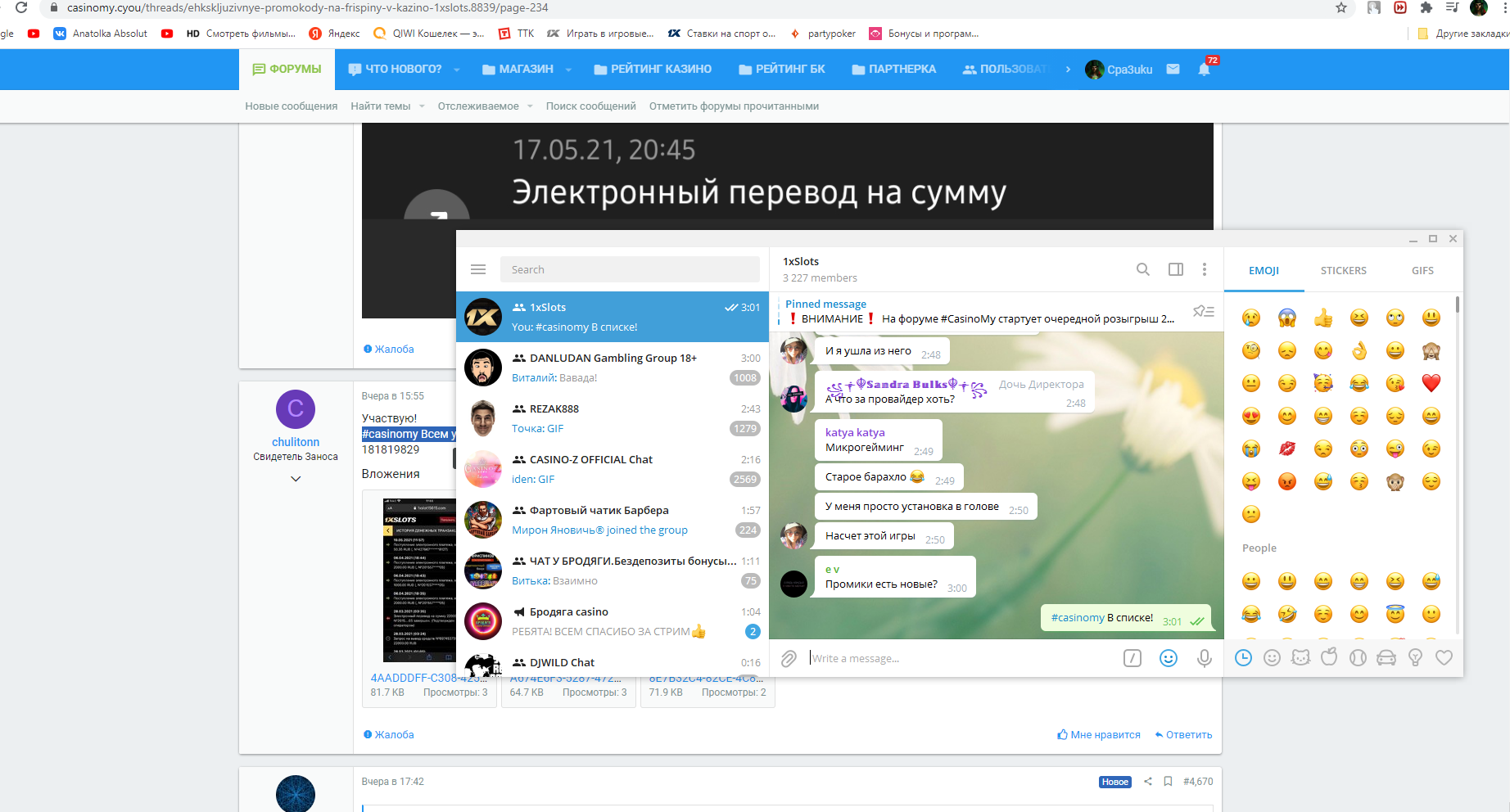Click the Мне нравится like link
Image resolution: width=1510 pixels, height=812 pixels.
(x=1098, y=735)
